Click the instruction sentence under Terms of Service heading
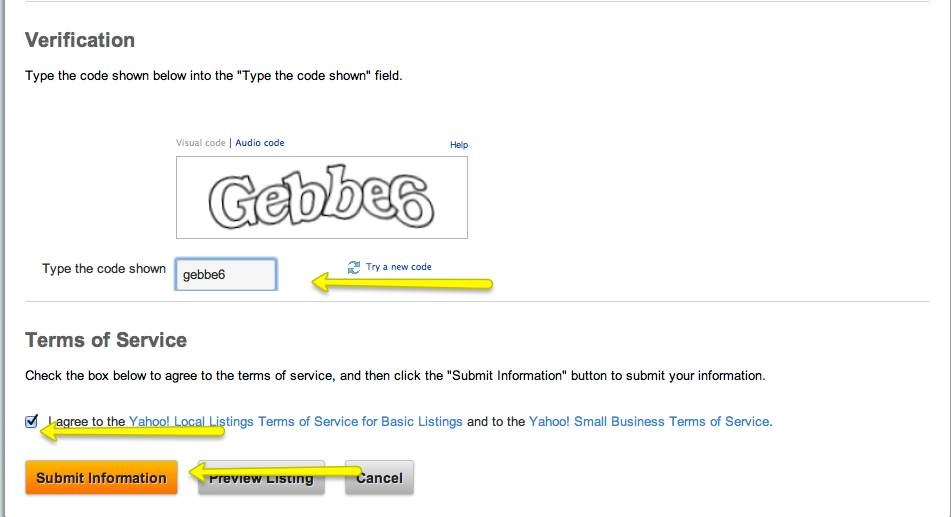The width and height of the screenshot is (951, 517). [394, 376]
